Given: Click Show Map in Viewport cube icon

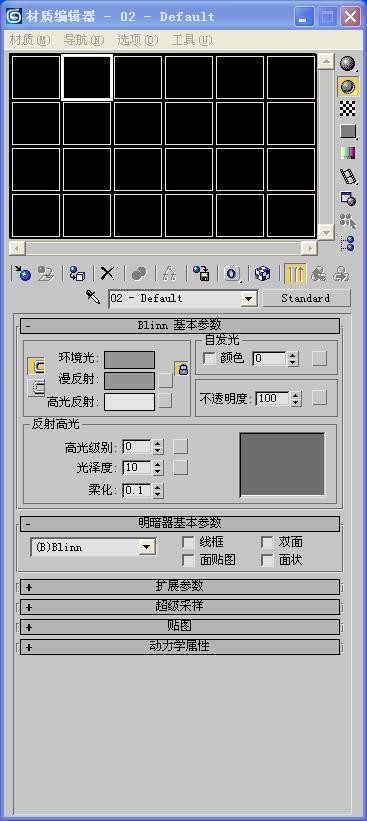Looking at the screenshot, I should point(262,273).
